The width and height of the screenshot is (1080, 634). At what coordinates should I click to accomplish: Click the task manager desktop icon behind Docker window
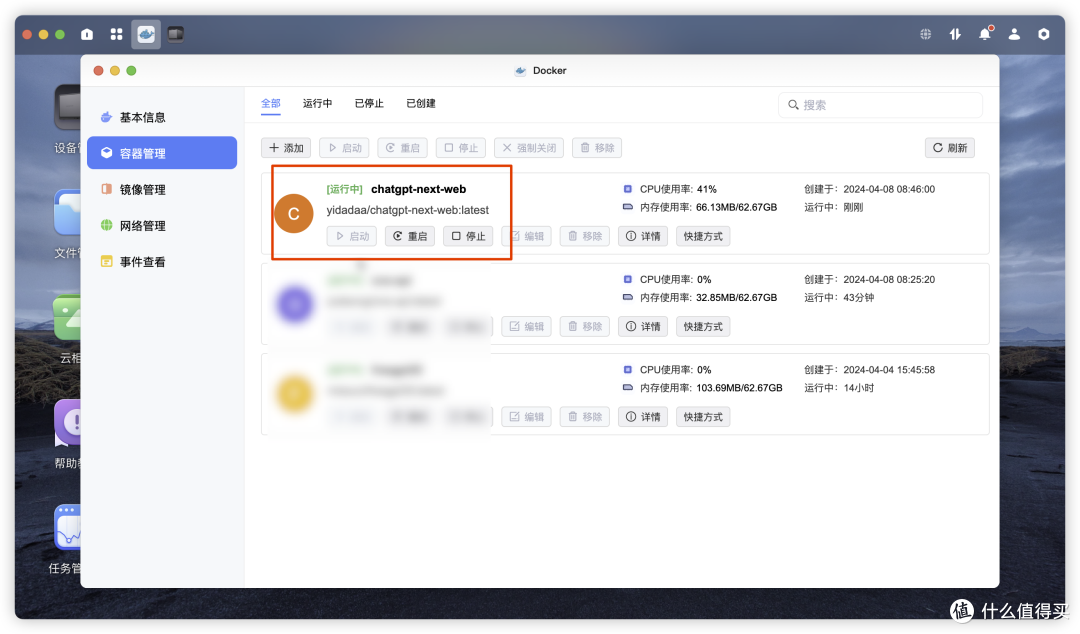[x=68, y=527]
